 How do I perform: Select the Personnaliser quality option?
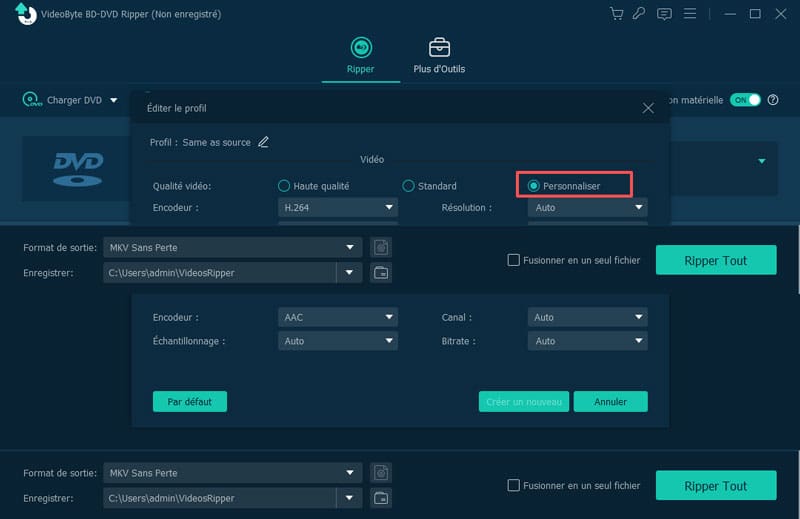pyautogui.click(x=534, y=186)
